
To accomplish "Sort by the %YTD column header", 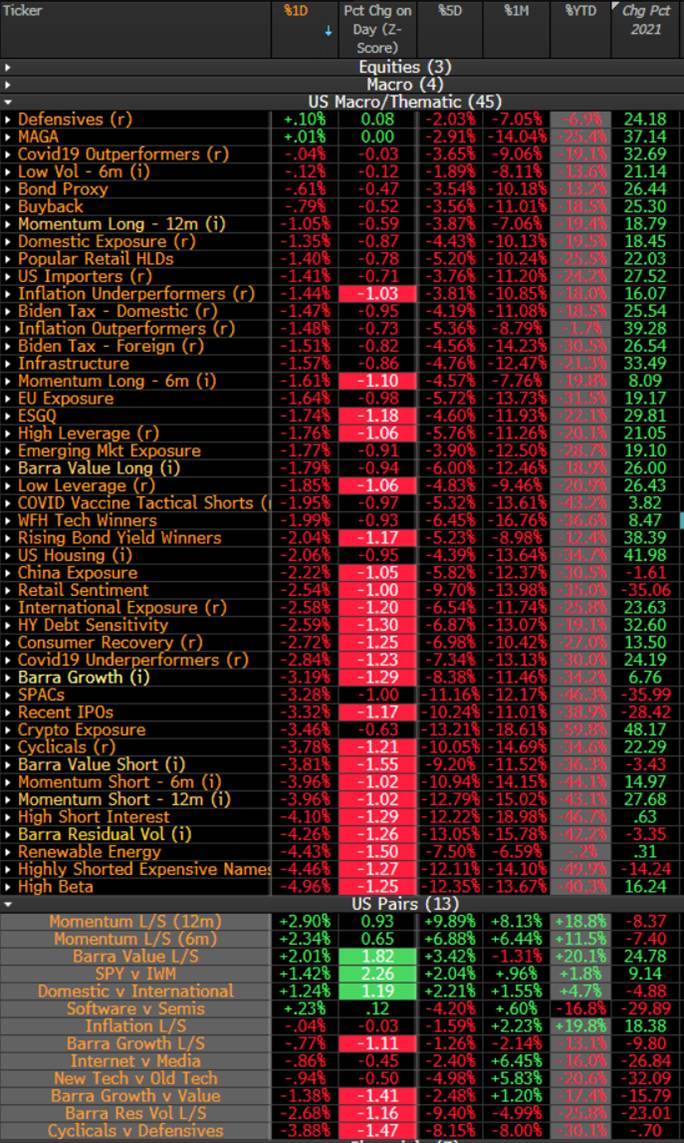I will (x=579, y=11).
